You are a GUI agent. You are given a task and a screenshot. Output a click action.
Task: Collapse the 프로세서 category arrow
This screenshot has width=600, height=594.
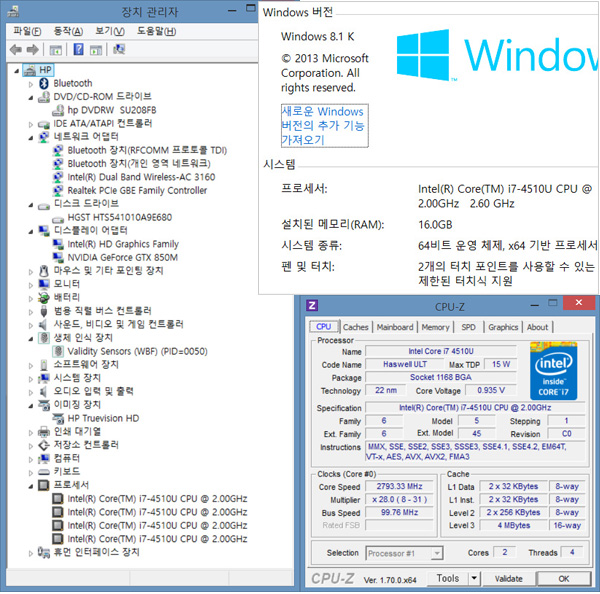(31, 486)
